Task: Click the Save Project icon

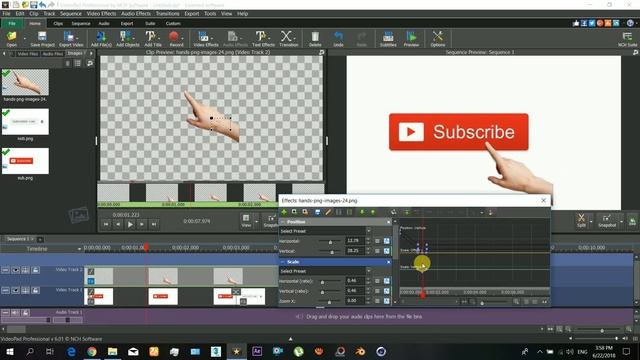Action: 42,37
